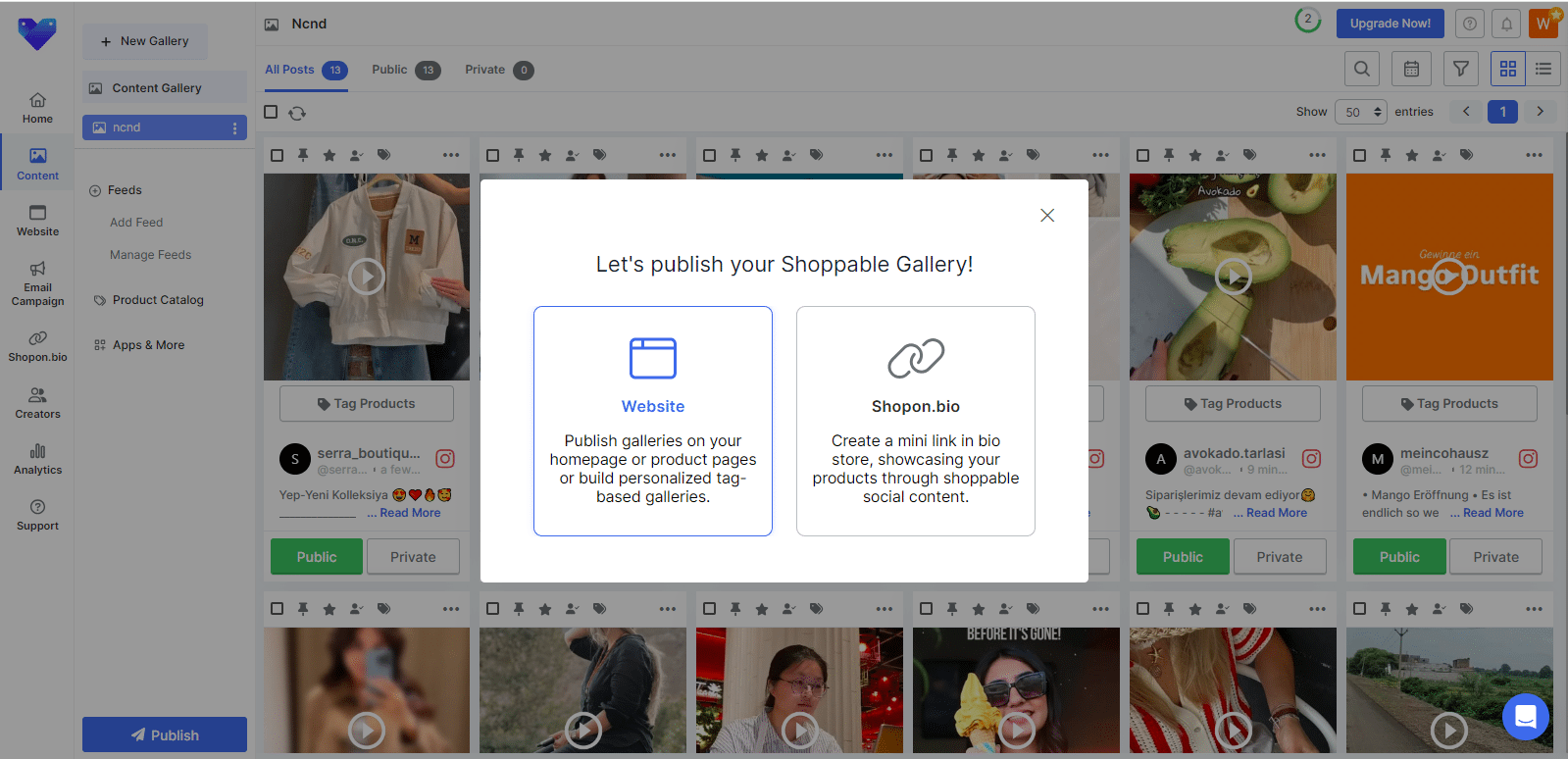This screenshot has width=1568, height=759.
Task: Select the Website publishing option card
Action: pyautogui.click(x=652, y=421)
